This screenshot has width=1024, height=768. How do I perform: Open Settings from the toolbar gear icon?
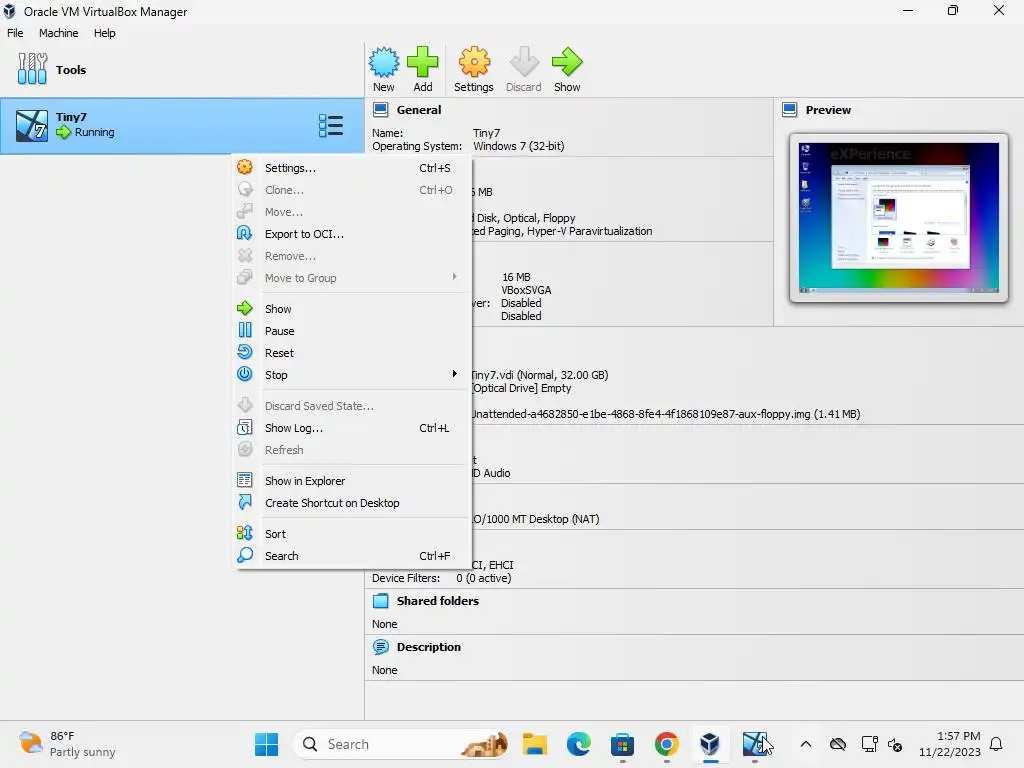[x=473, y=69]
